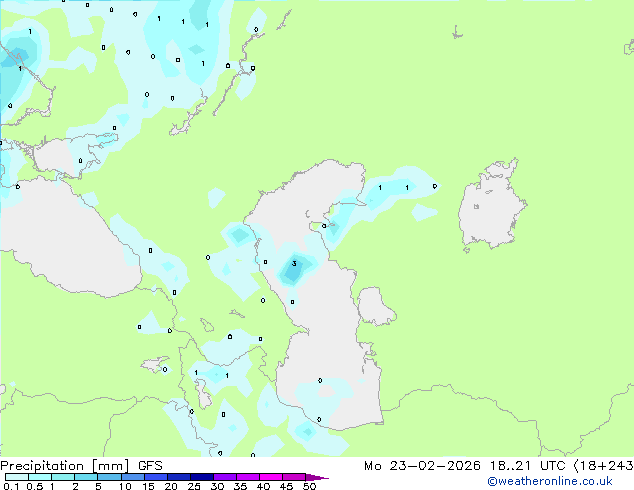The width and height of the screenshot is (634, 490).
Task: Pick the 0.5–1 mm legend color box
Action: pyautogui.click(x=40, y=477)
